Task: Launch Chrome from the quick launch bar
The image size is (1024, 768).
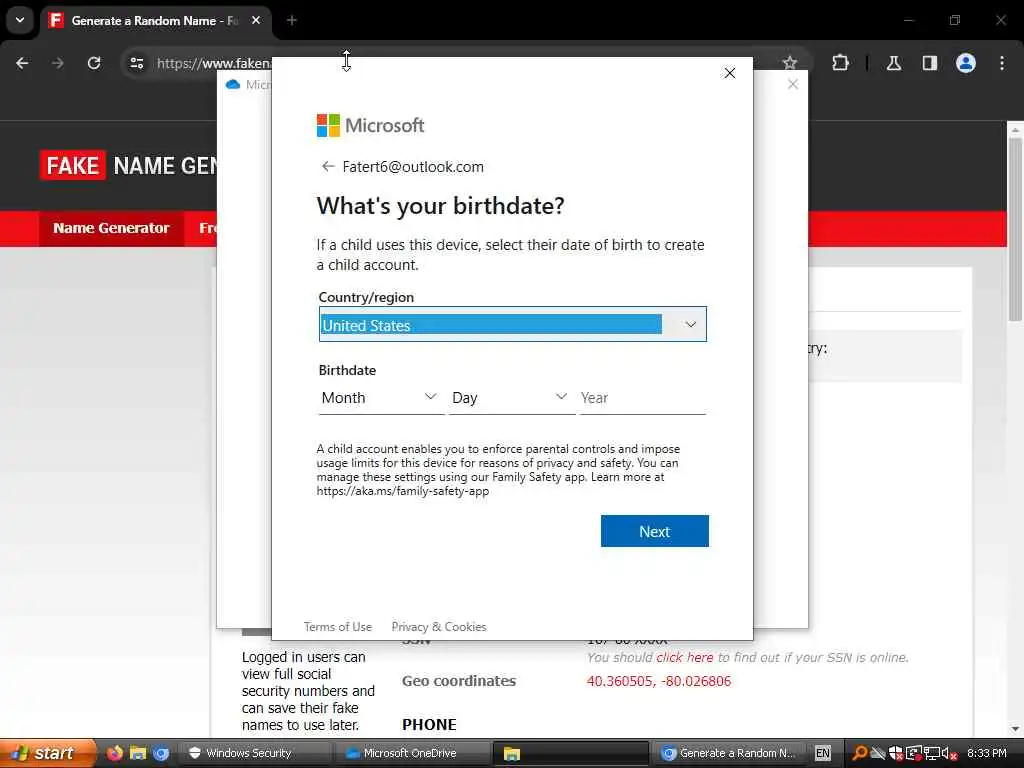Action: [161, 753]
